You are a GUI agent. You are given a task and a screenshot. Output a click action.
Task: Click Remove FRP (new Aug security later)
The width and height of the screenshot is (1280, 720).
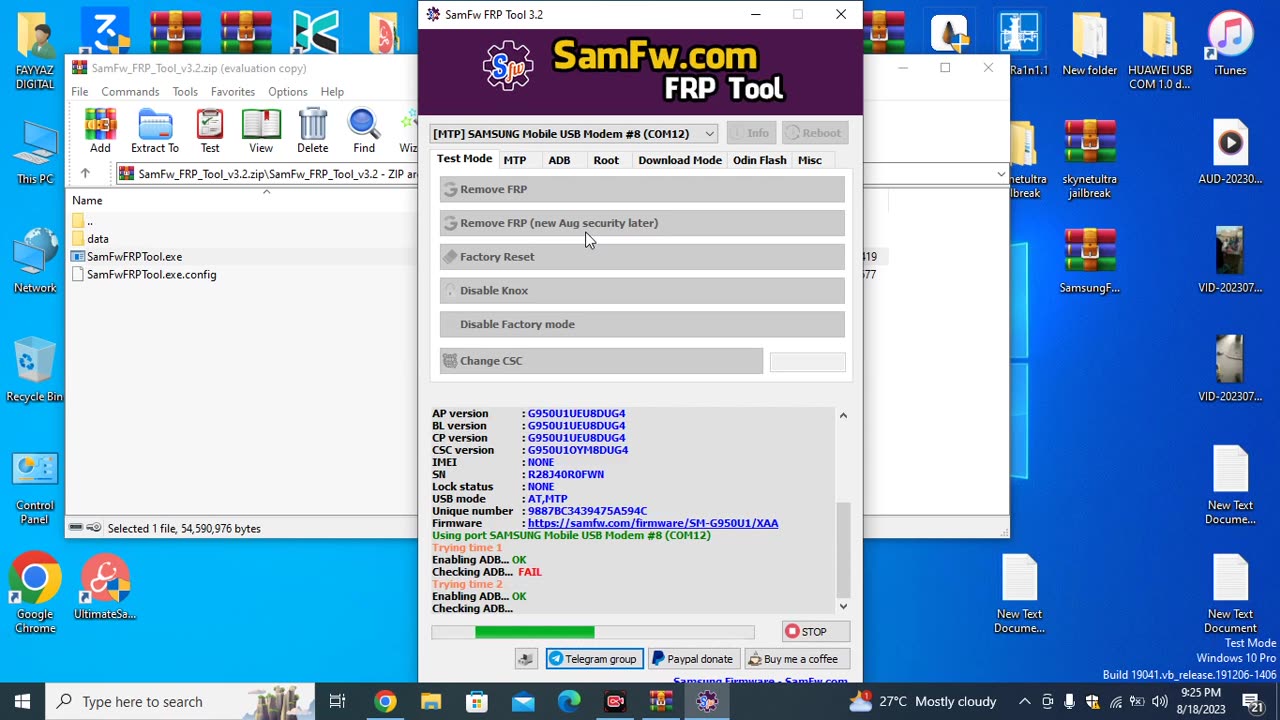click(x=642, y=223)
